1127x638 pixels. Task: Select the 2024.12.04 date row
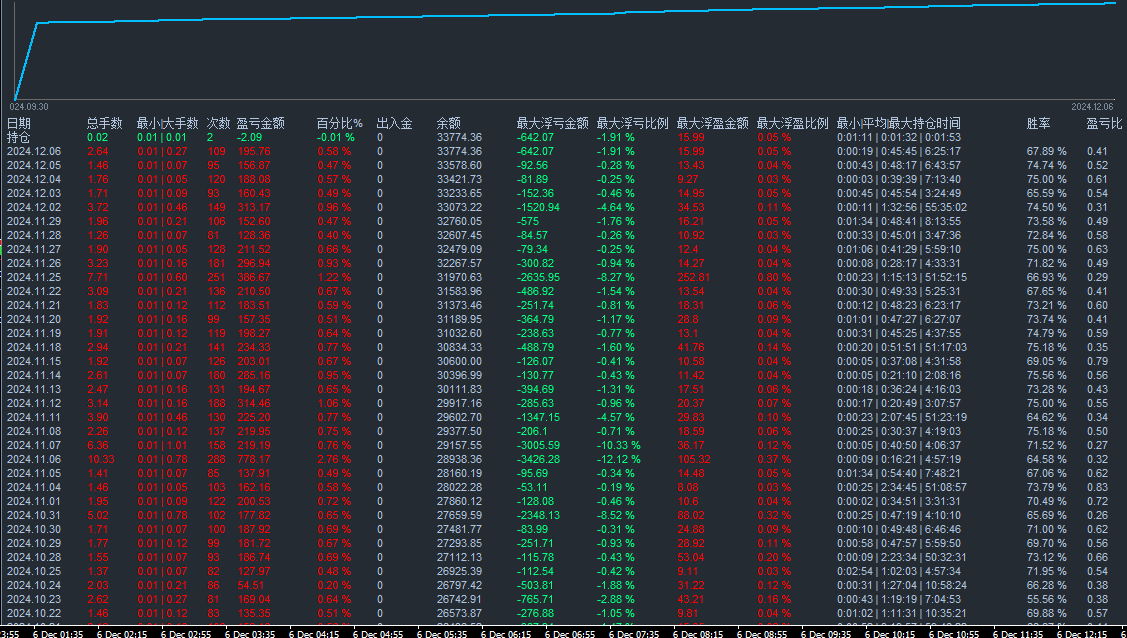tap(34, 180)
